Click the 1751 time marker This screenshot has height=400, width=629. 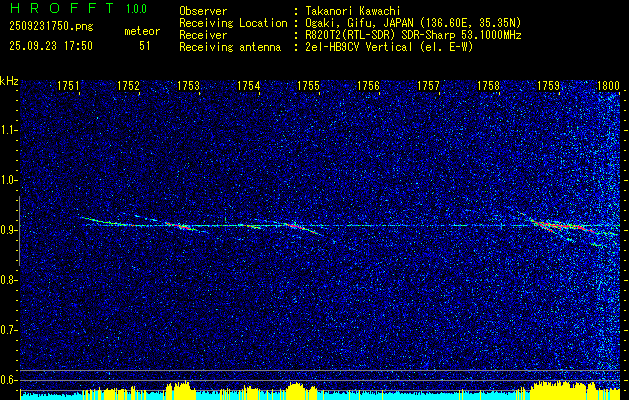point(69,86)
